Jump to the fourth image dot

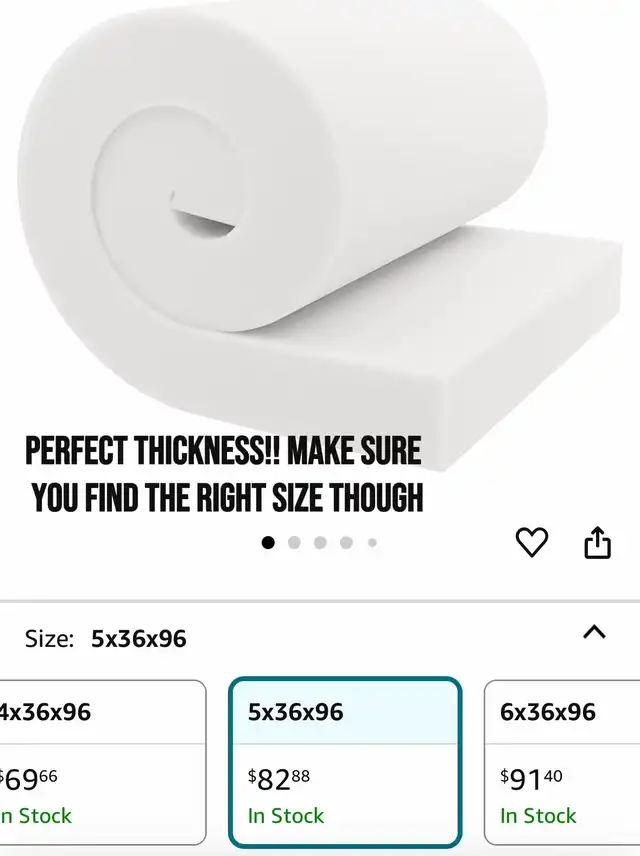346,543
